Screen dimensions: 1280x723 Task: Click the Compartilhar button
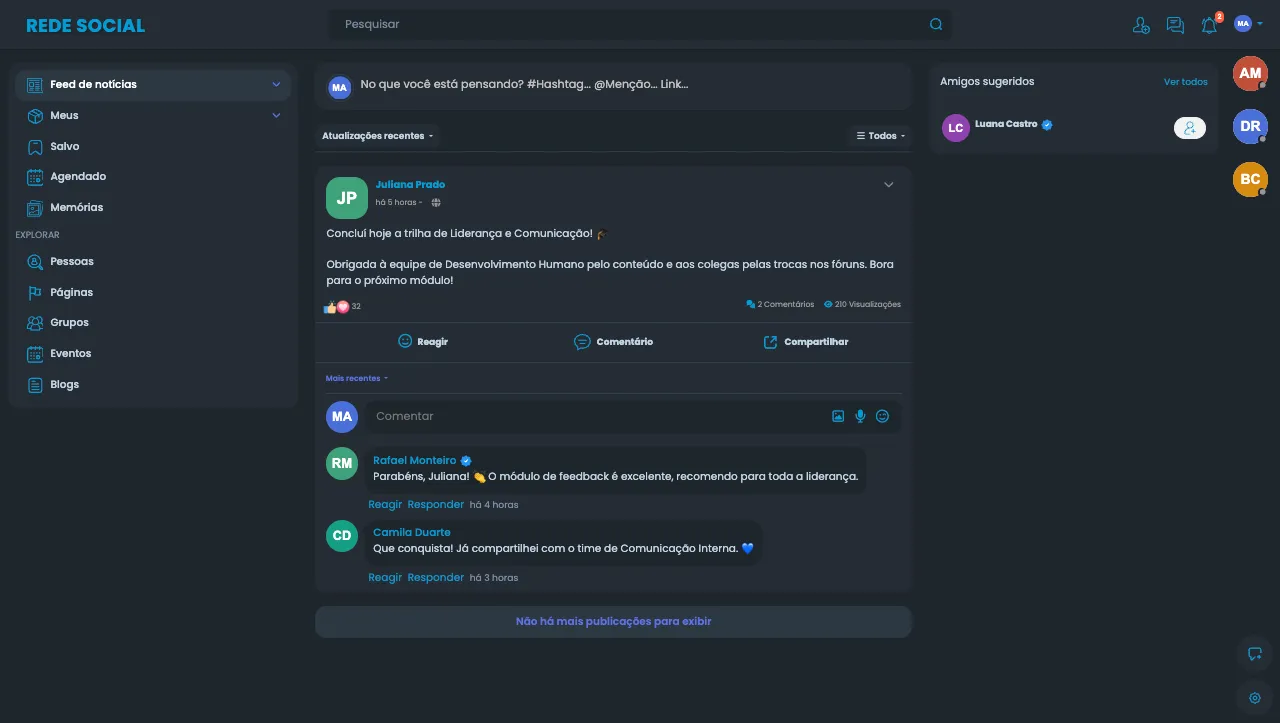805,341
